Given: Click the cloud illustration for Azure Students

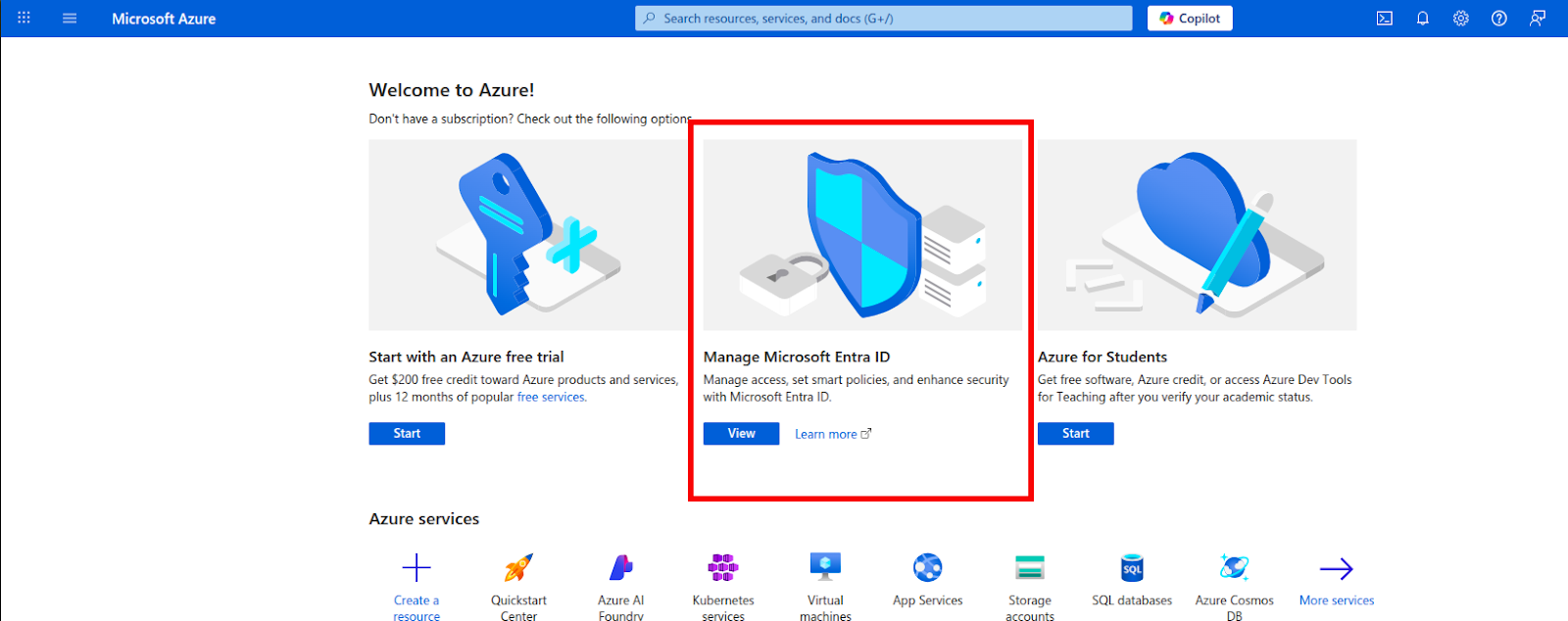Looking at the screenshot, I should click(x=1198, y=235).
